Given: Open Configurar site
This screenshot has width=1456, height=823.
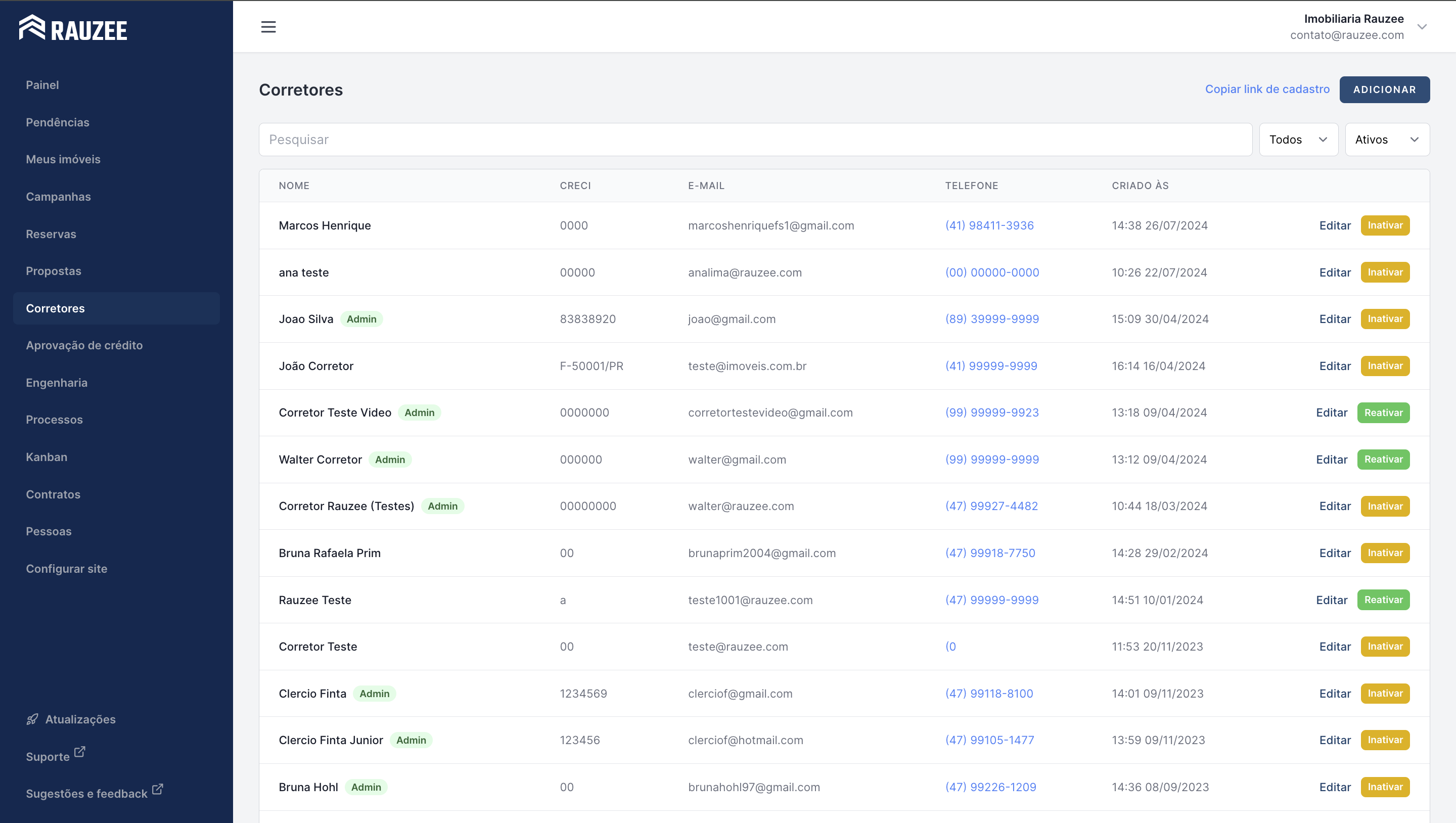Looking at the screenshot, I should tap(67, 569).
